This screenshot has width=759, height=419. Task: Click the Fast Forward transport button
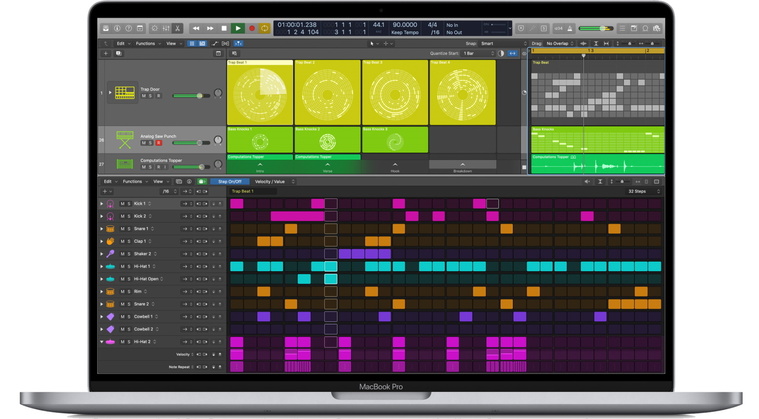coord(210,29)
